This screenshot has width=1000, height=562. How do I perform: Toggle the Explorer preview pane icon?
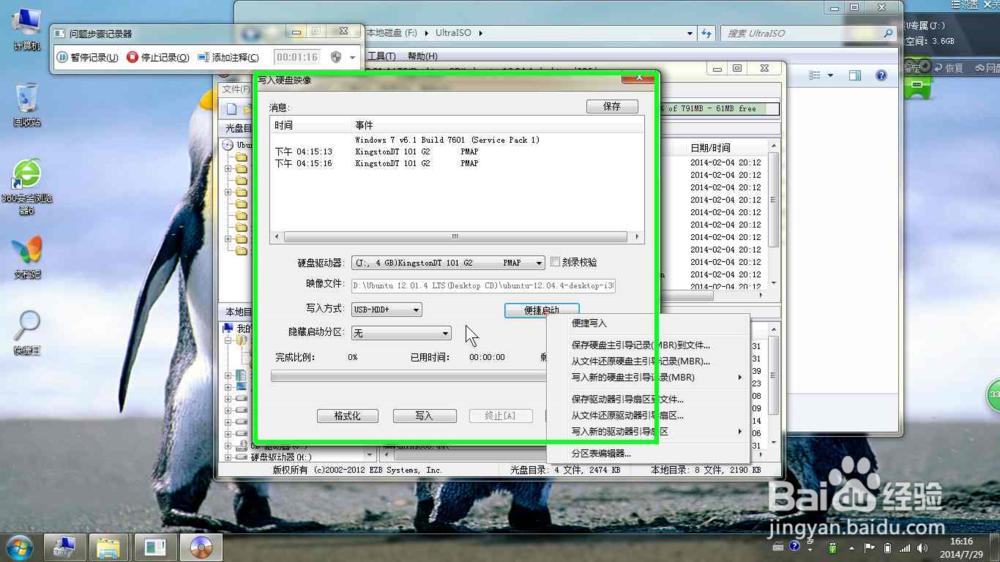[x=855, y=75]
